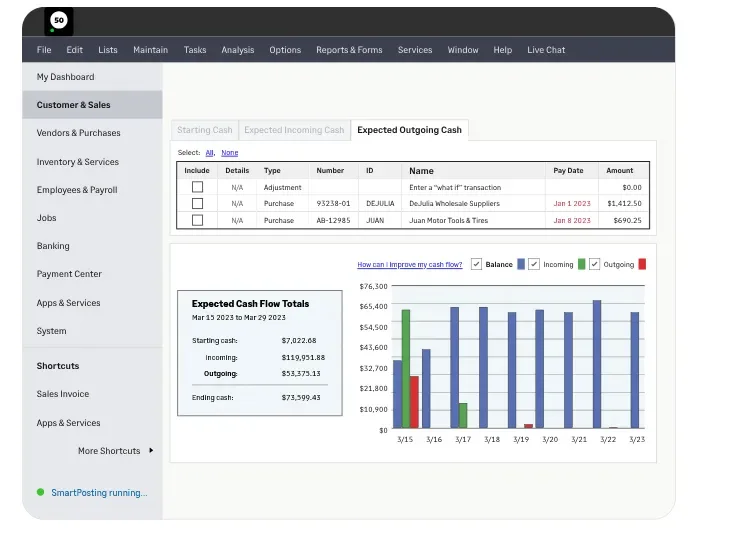
Task: Open the Lists menu
Action: tap(107, 50)
